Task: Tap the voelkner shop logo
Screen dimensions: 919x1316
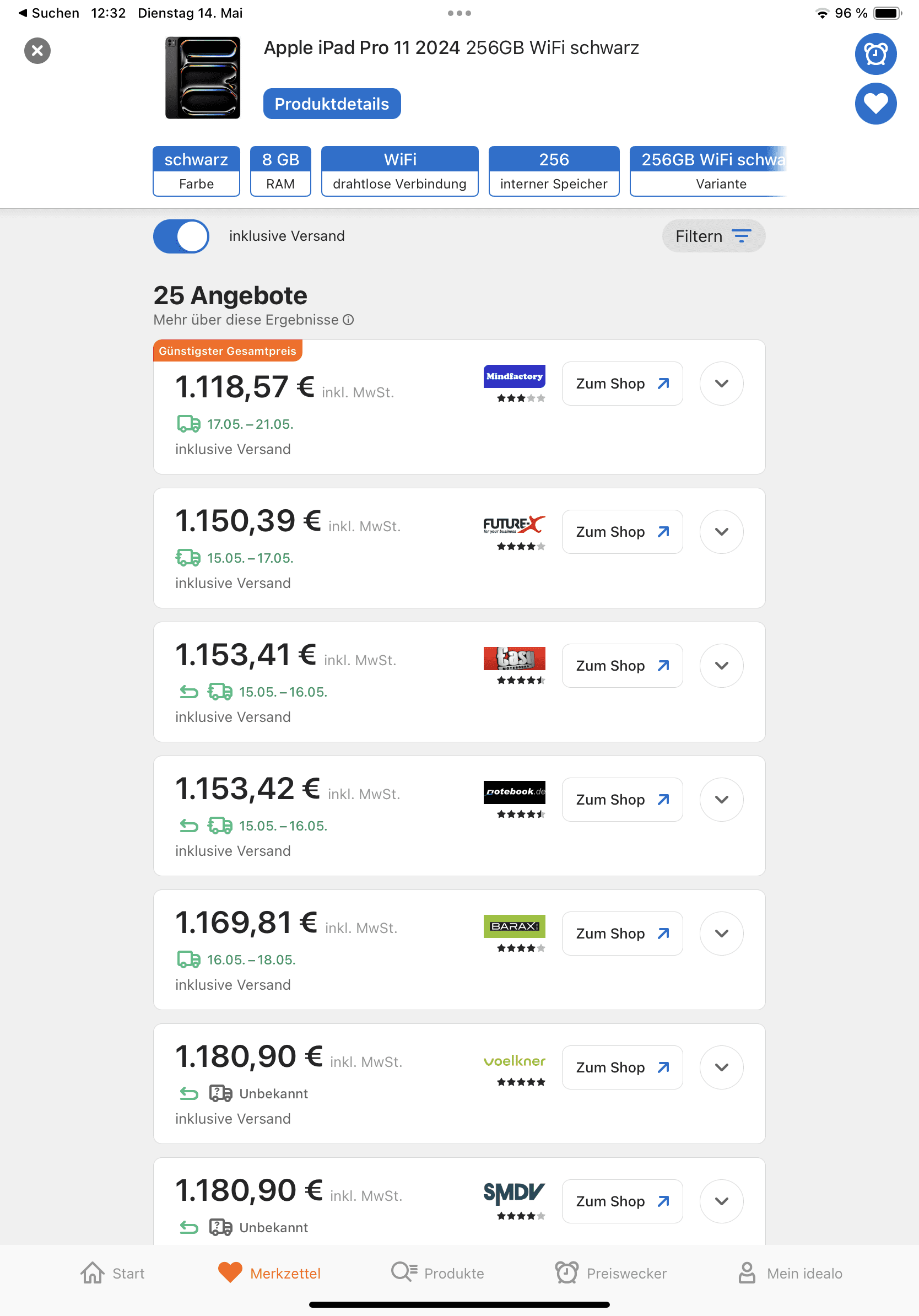Action: (514, 1061)
